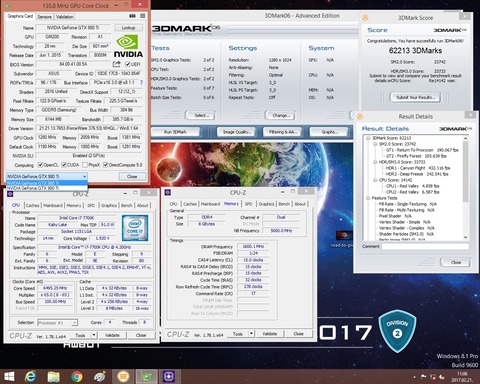Click the volume speaker tray icon
This screenshot has height=384, width=480.
pos(442,377)
